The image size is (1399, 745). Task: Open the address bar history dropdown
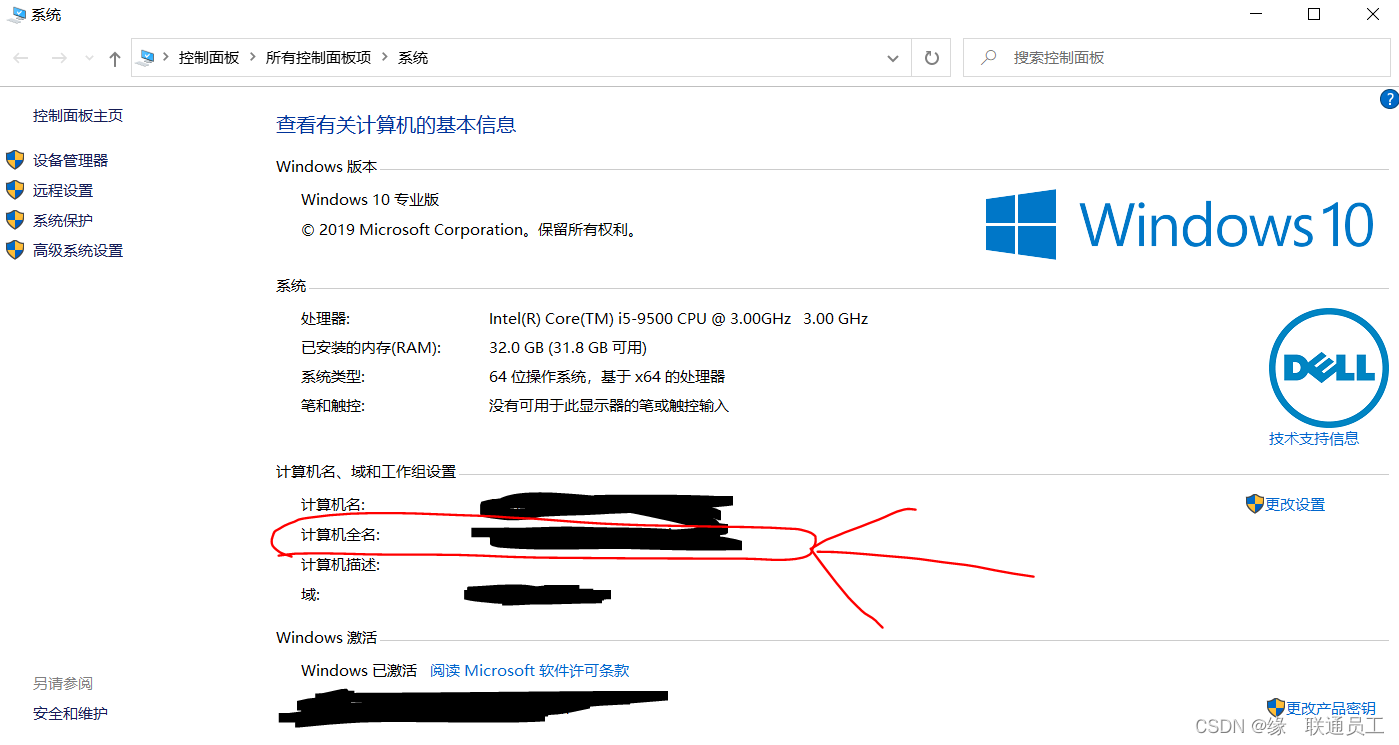[x=892, y=57]
